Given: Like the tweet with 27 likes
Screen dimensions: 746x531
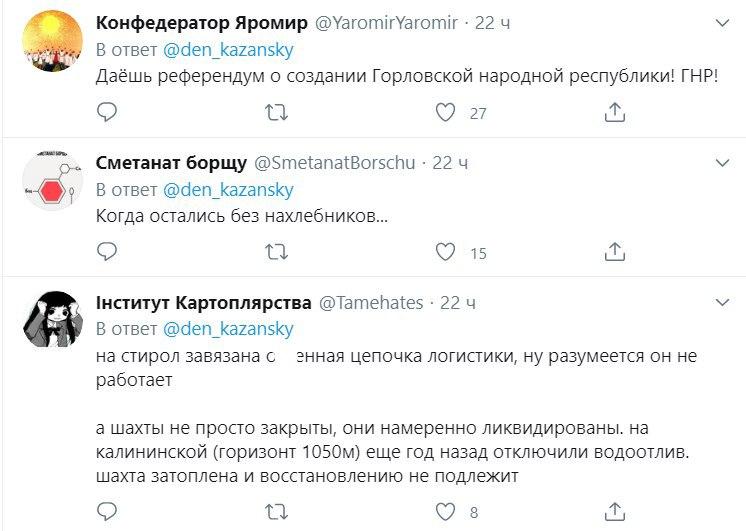Looking at the screenshot, I should click(x=446, y=113).
